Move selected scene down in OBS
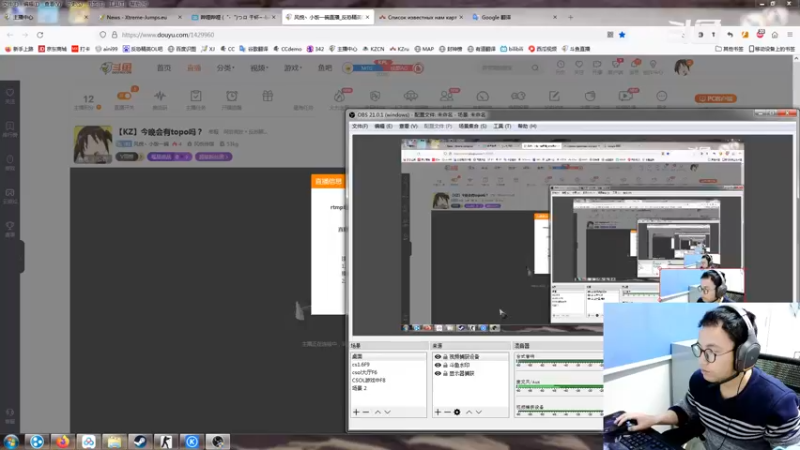Screen dimensions: 800x450 (x=388, y=412)
